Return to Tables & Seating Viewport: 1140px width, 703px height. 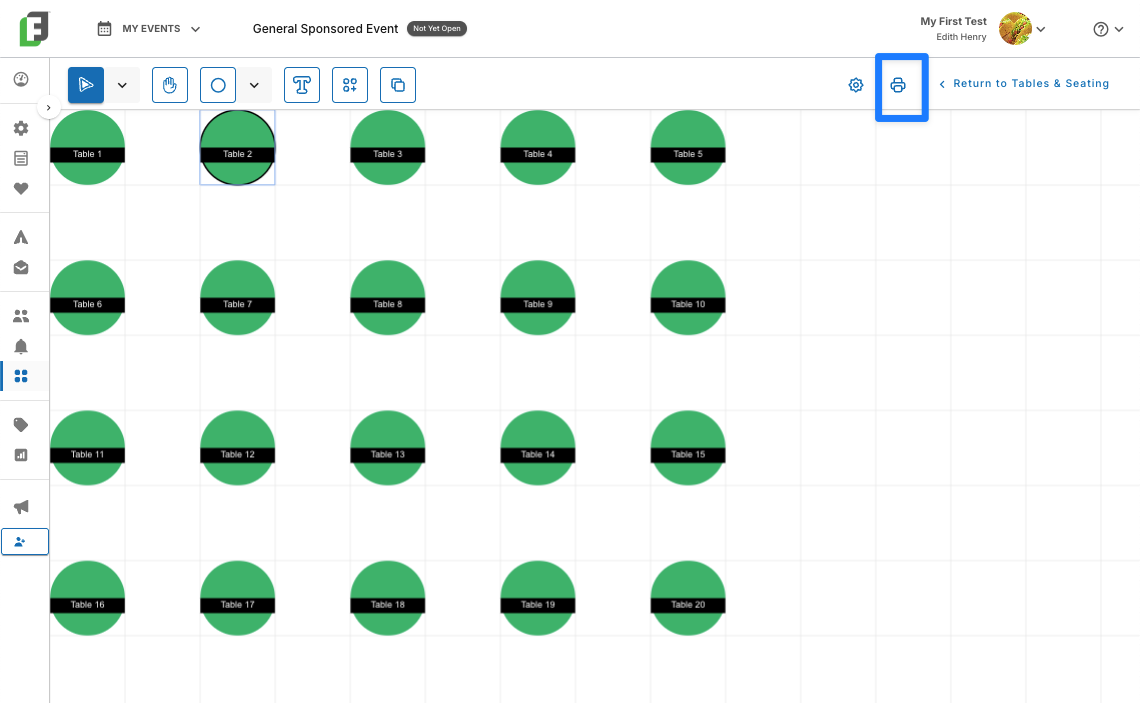(x=1024, y=84)
